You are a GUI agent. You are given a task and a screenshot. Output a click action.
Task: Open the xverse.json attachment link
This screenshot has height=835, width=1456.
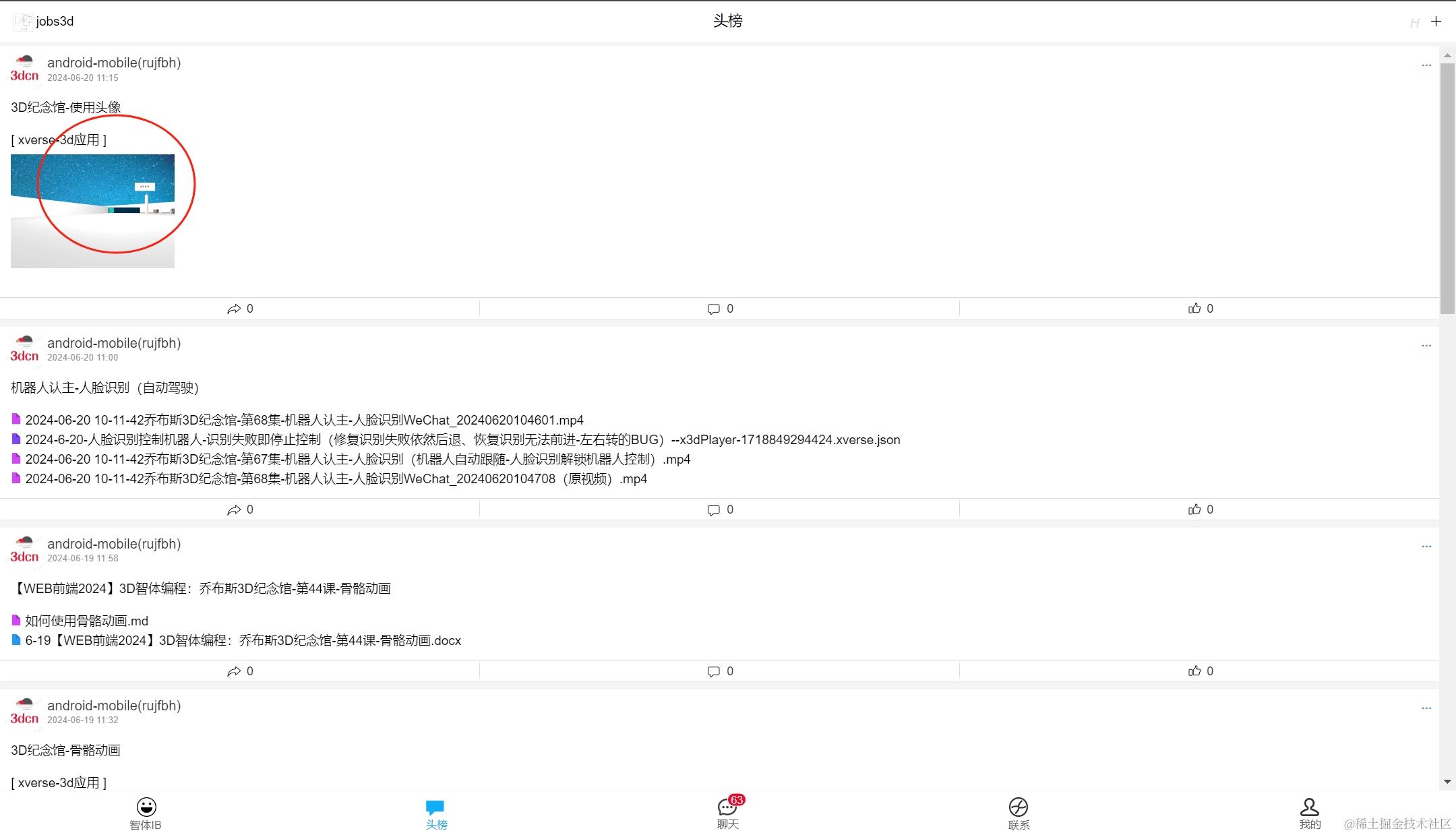click(462, 440)
